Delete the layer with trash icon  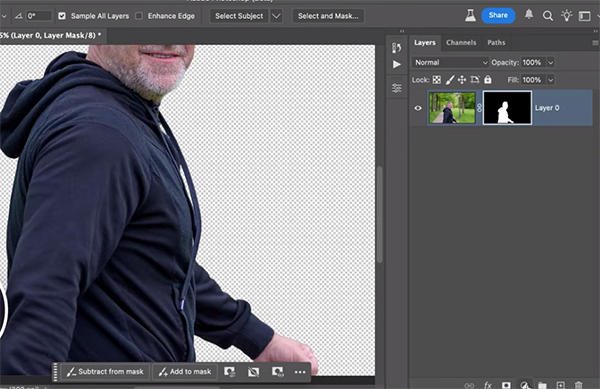point(579,385)
